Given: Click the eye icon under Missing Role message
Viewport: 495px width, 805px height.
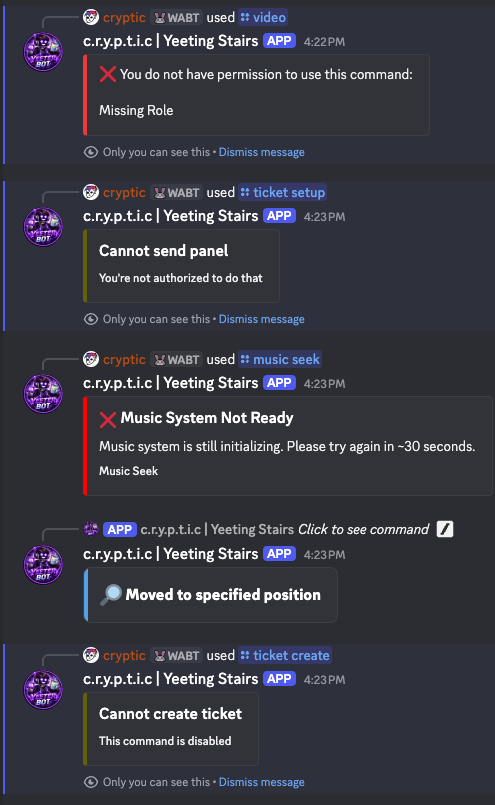Looking at the screenshot, I should click(91, 152).
